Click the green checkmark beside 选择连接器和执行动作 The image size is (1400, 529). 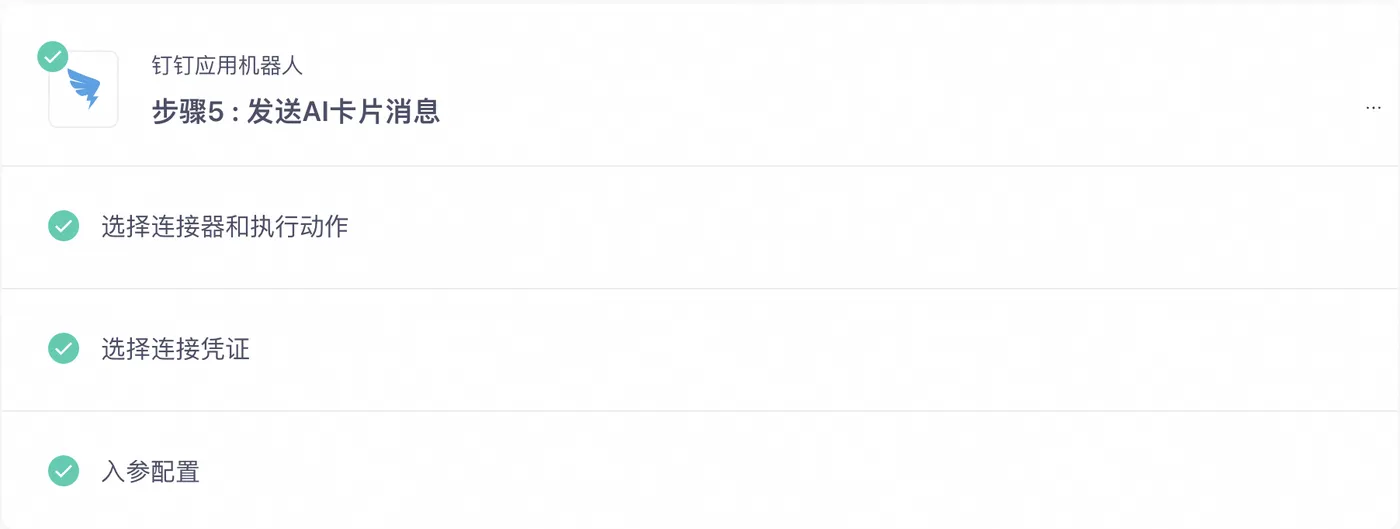64,226
